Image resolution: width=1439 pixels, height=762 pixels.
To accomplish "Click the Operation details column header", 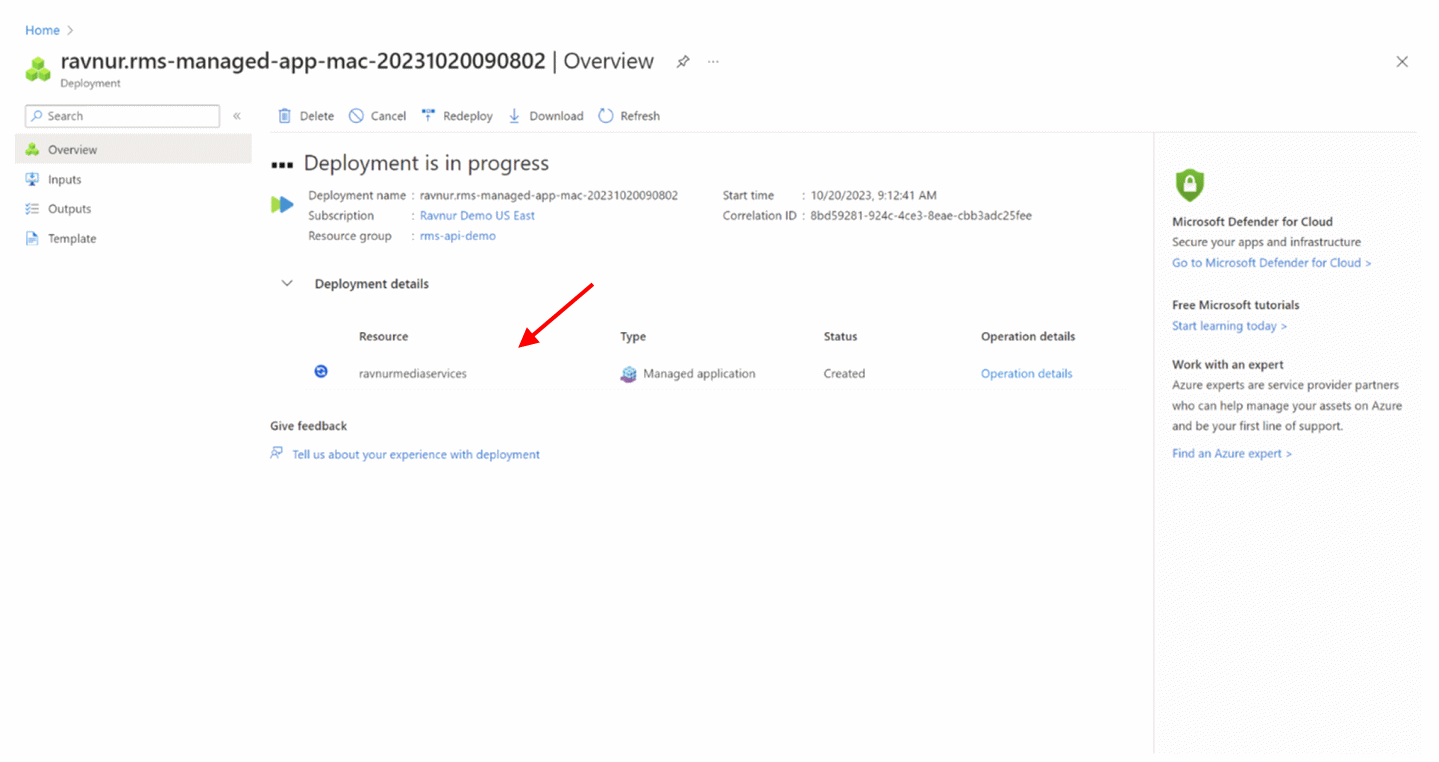I will [x=1028, y=337].
